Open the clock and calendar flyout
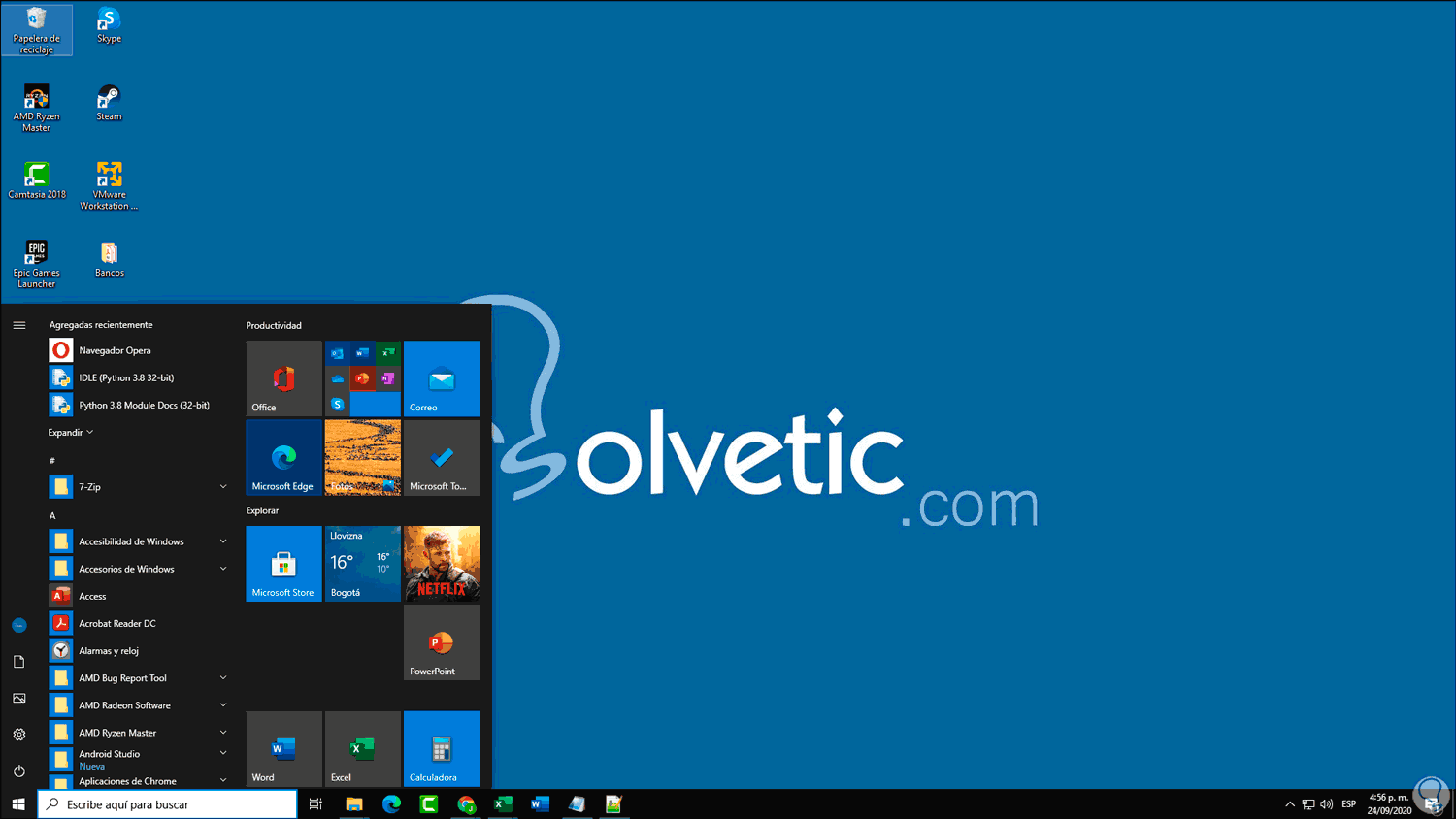The width and height of the screenshot is (1456, 819). (1389, 804)
